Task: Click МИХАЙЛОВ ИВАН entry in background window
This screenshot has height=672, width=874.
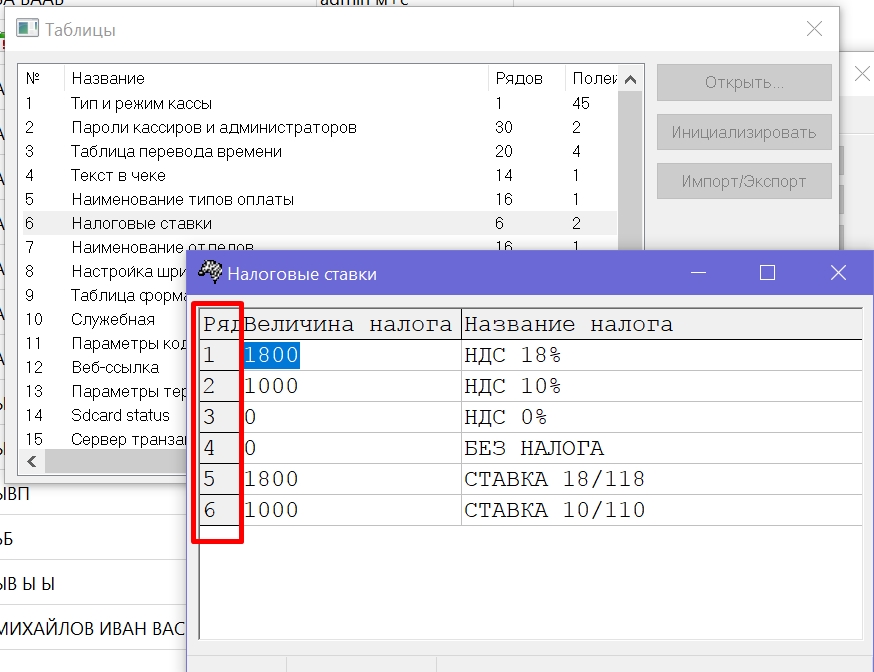Action: click(93, 628)
